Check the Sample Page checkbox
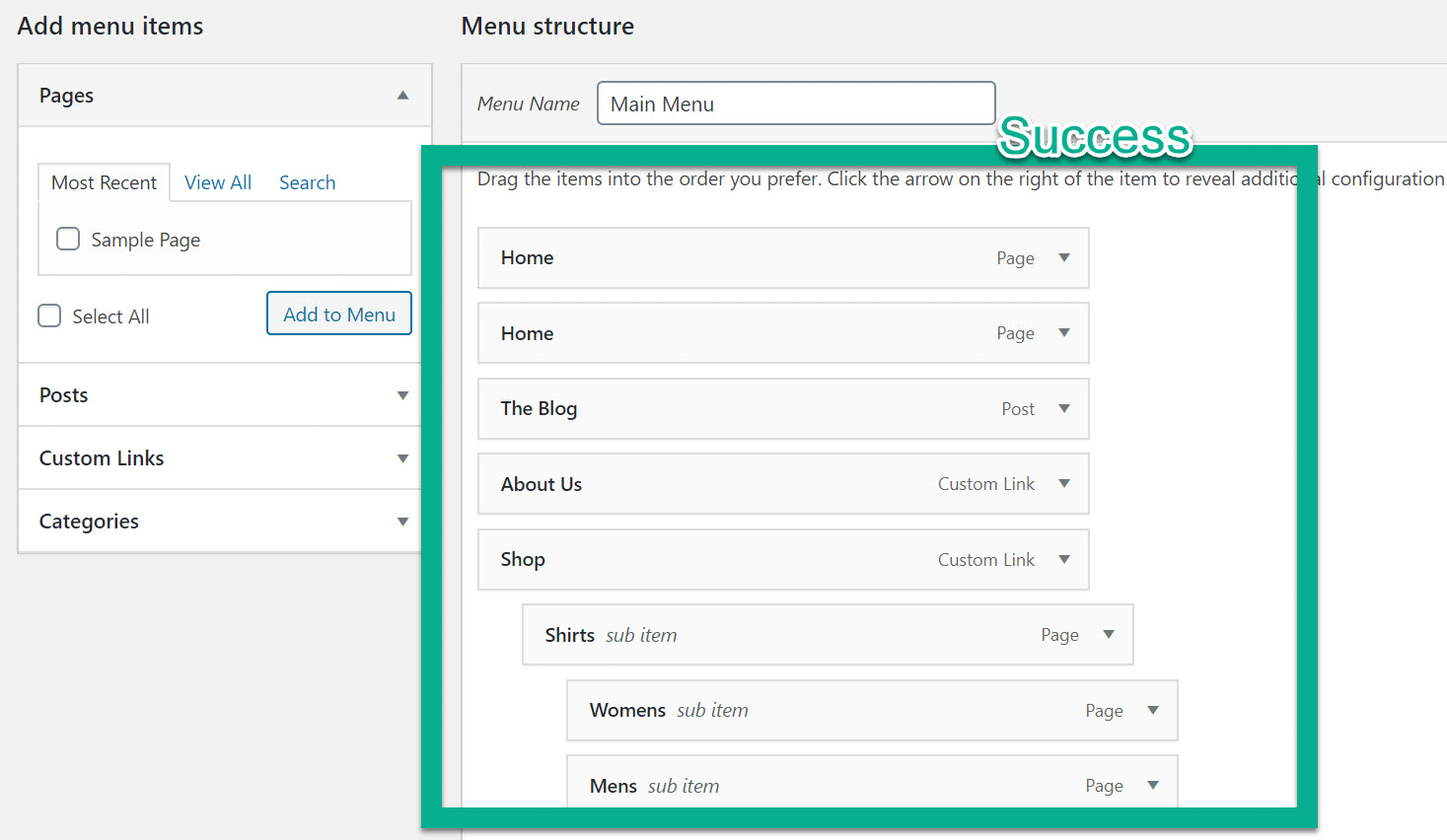The width and height of the screenshot is (1447, 840). 67,239
